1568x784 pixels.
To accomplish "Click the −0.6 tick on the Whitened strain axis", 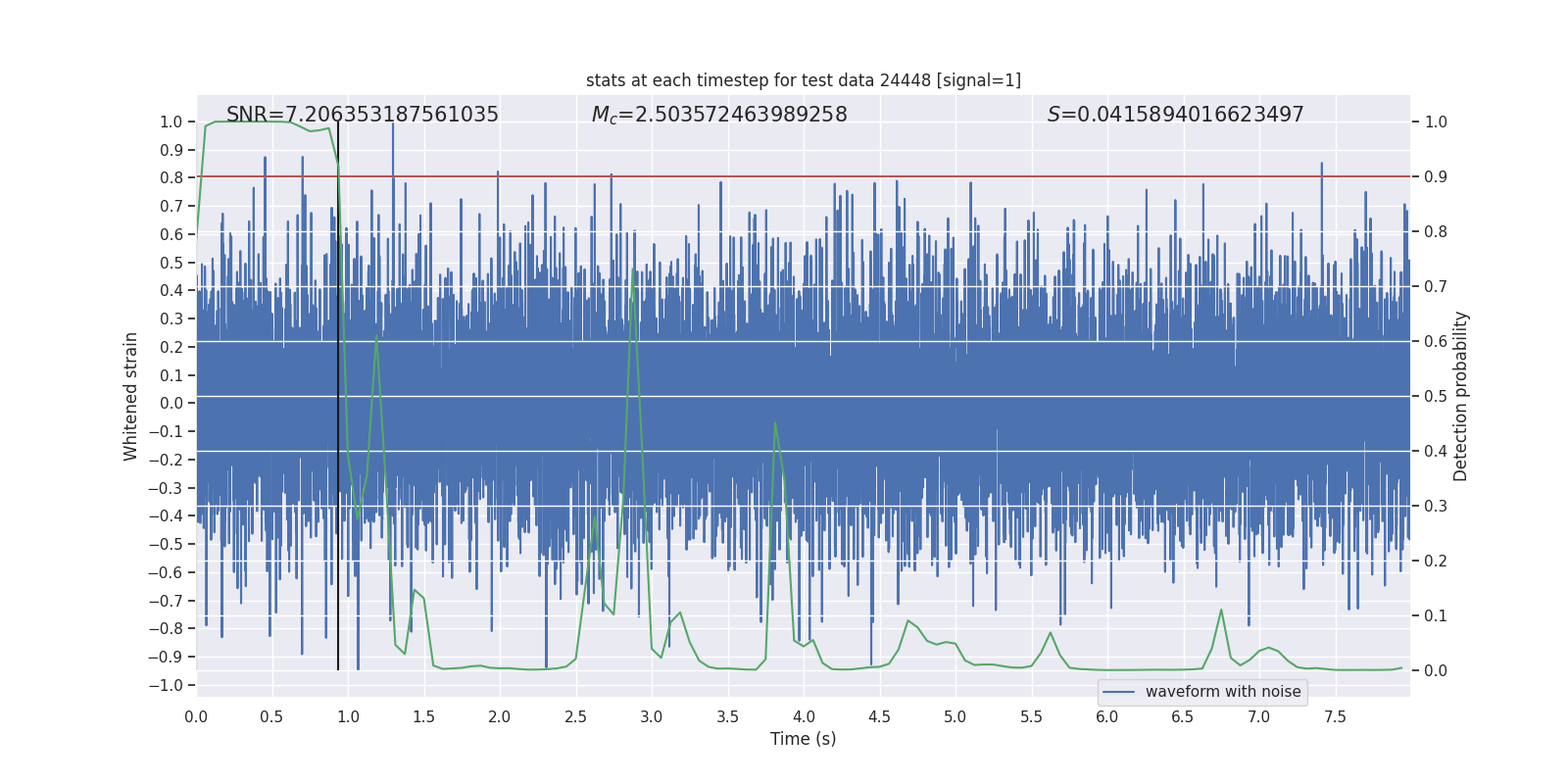I will (166, 572).
